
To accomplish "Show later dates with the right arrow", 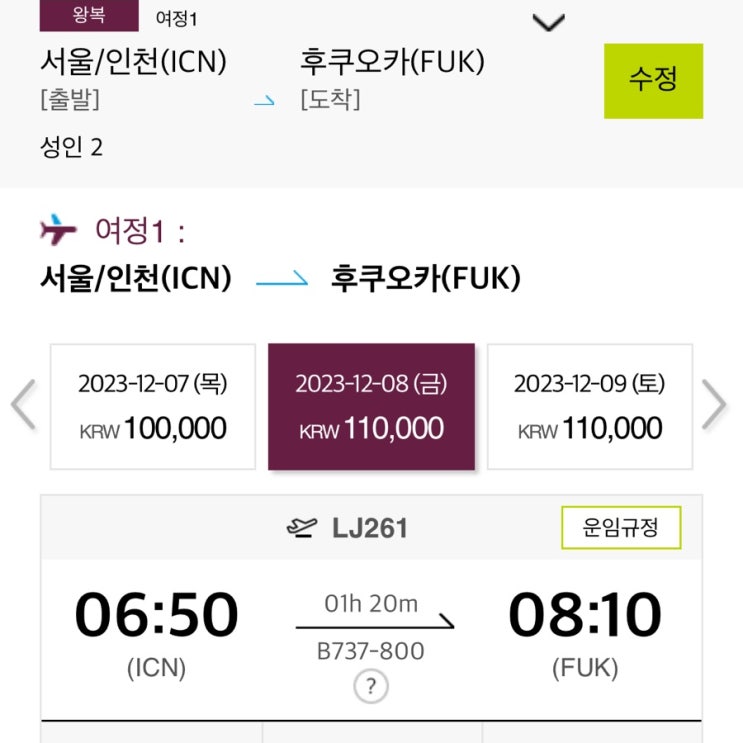I will point(714,405).
